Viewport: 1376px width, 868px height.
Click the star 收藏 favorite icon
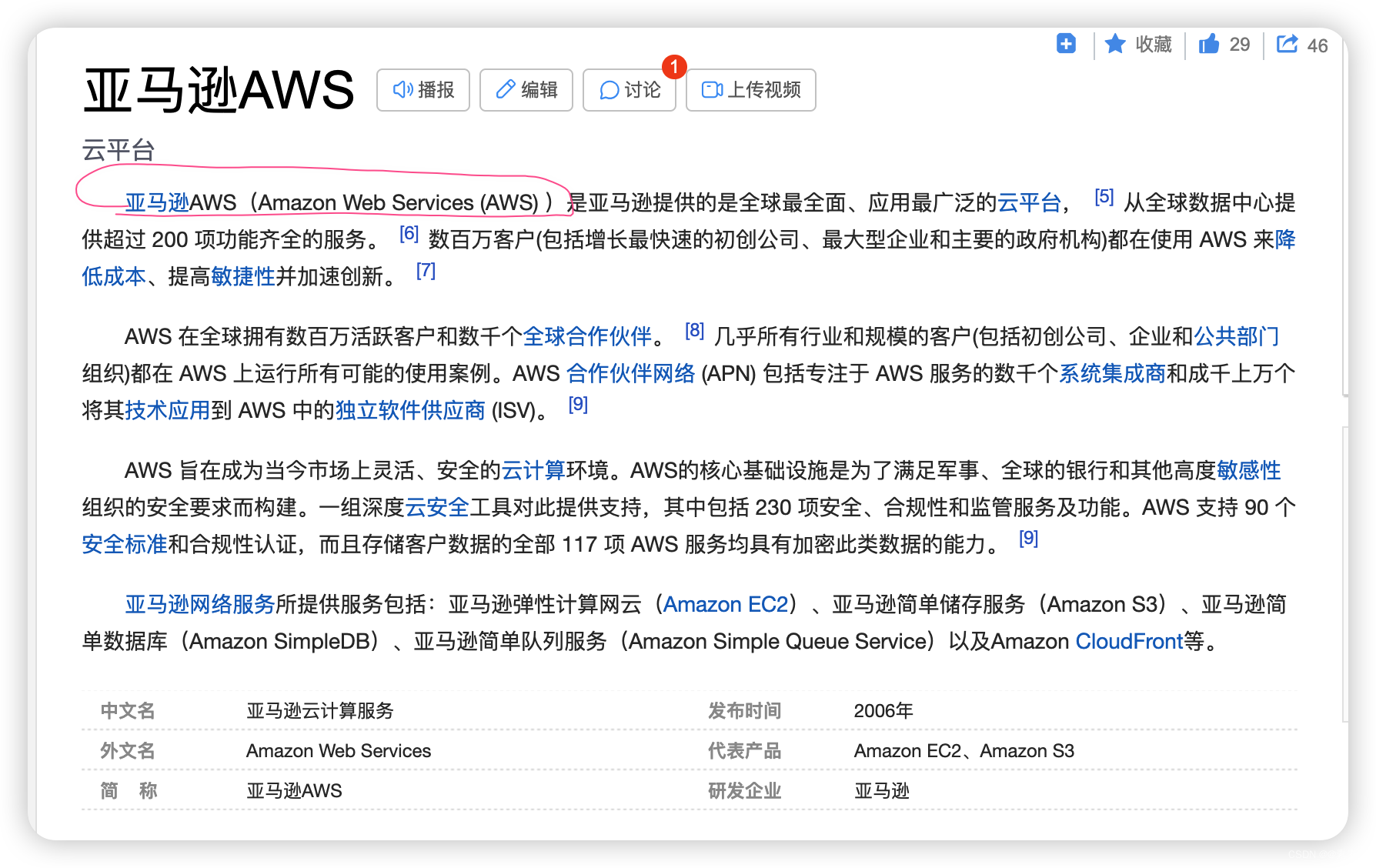coord(1115,44)
